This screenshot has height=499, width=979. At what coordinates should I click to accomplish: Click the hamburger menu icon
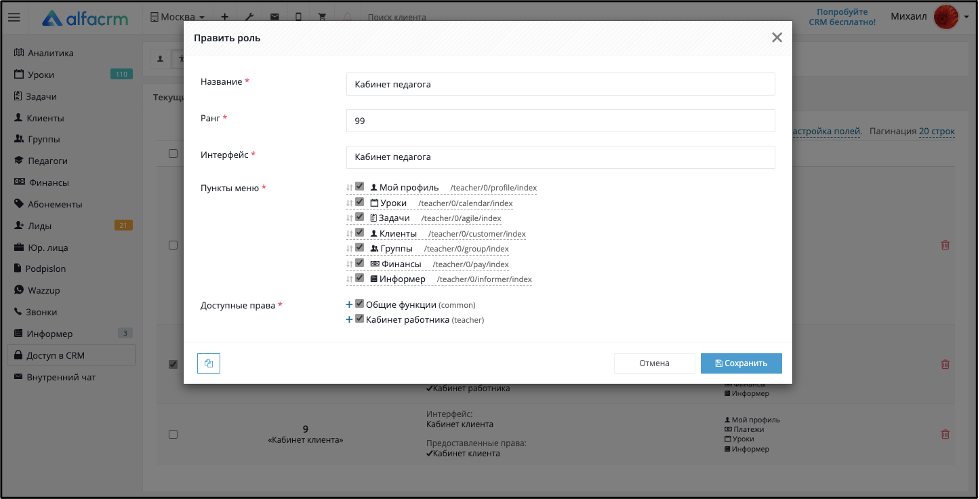tap(14, 17)
